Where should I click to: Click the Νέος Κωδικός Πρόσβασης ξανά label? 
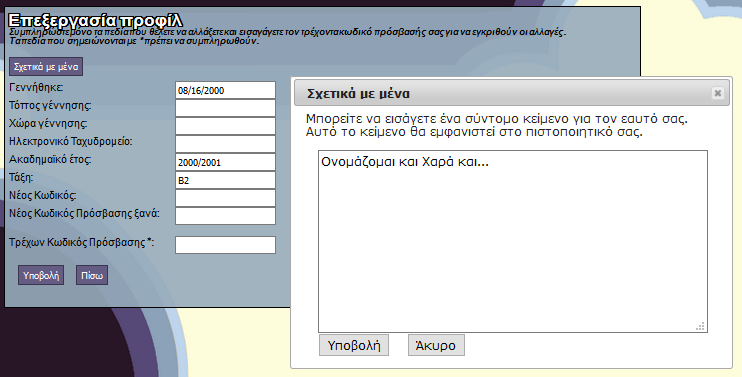(84, 213)
